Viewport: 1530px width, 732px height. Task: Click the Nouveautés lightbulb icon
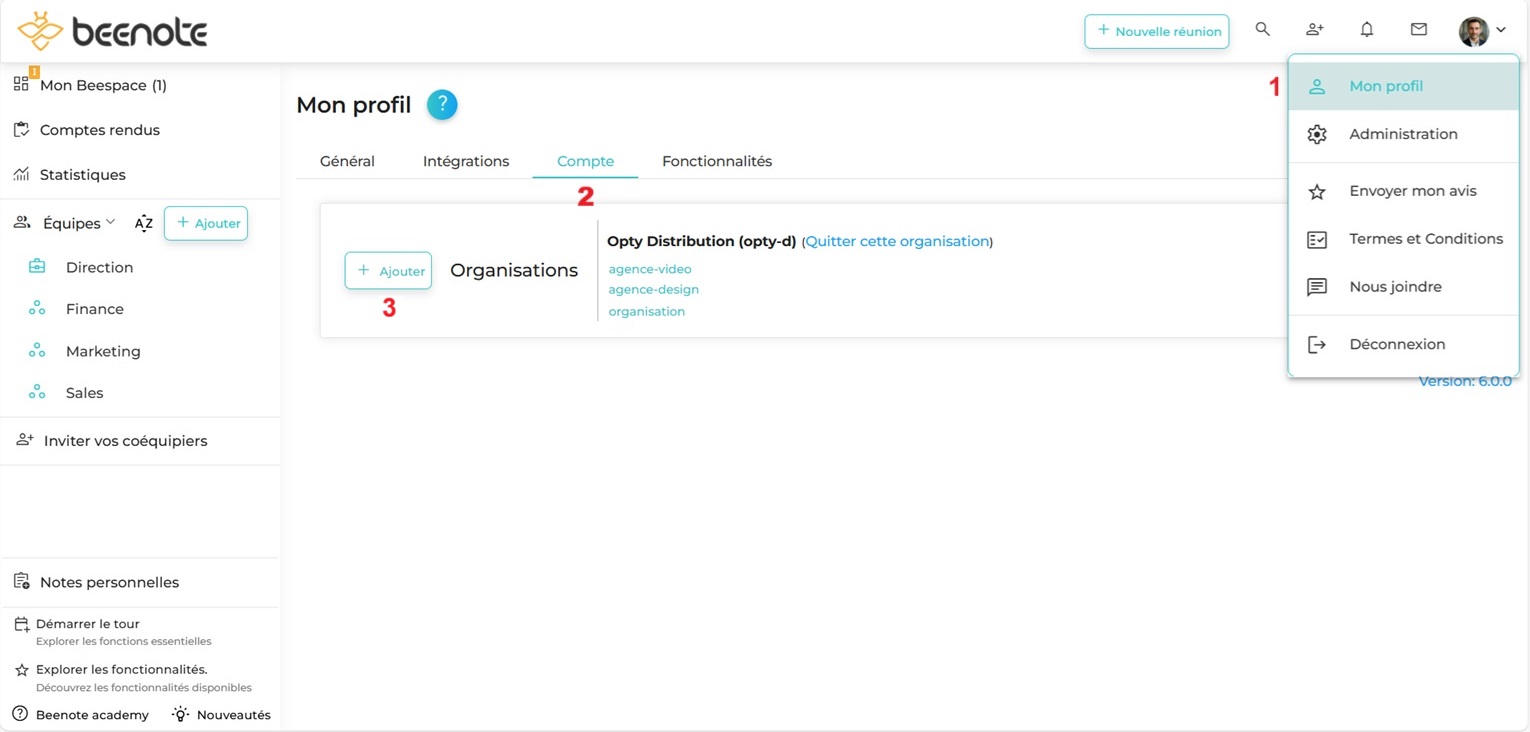[180, 714]
